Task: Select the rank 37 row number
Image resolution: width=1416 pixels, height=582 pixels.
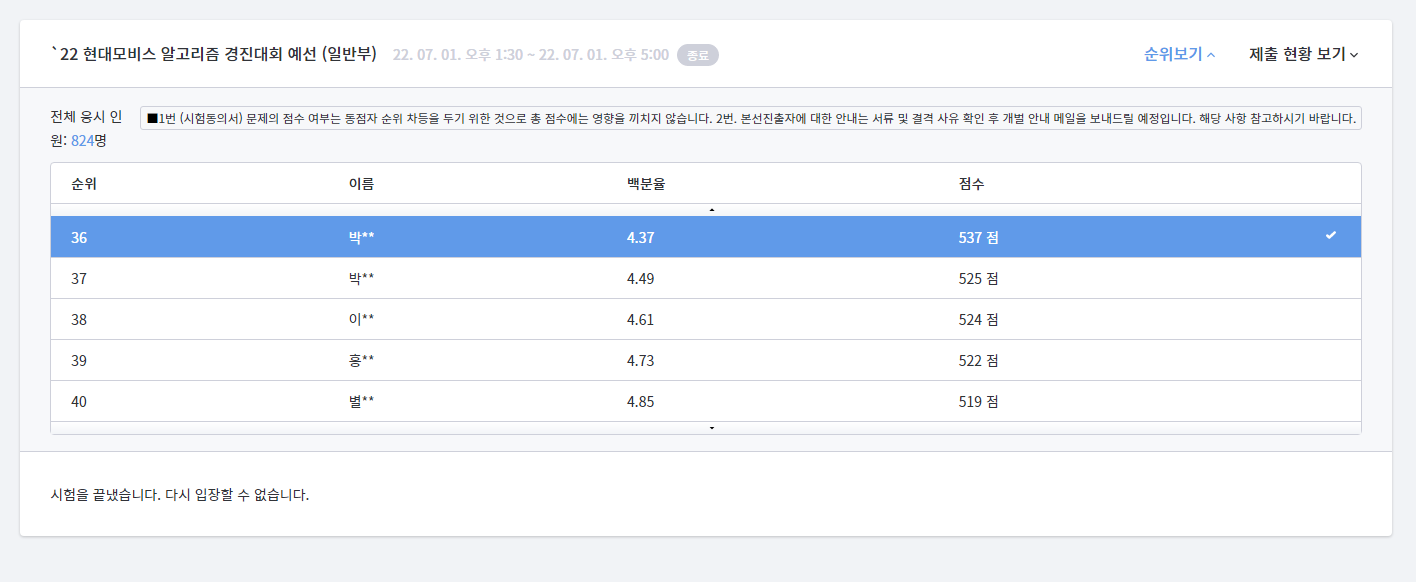Action: point(79,279)
